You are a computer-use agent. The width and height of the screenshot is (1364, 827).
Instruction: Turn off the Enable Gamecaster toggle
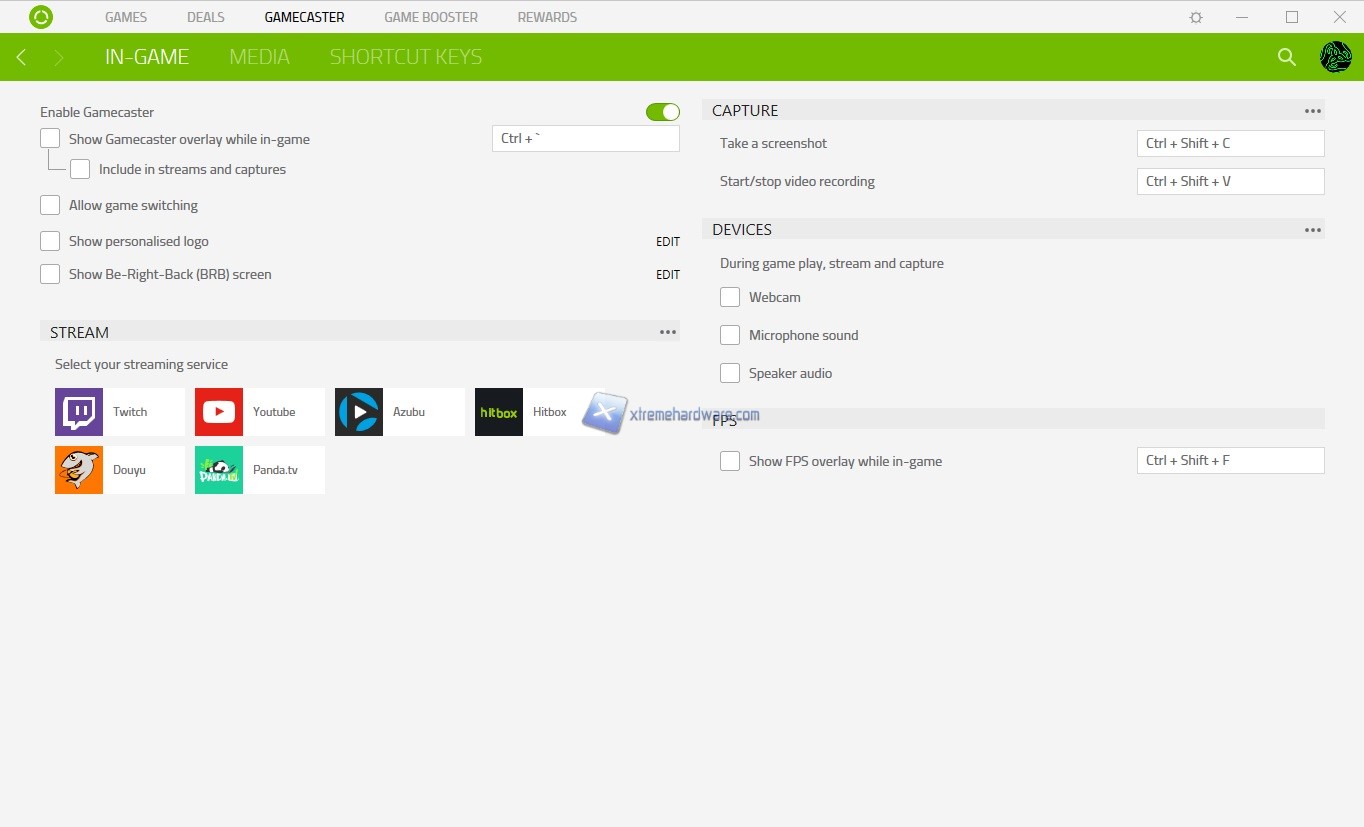pyautogui.click(x=662, y=112)
